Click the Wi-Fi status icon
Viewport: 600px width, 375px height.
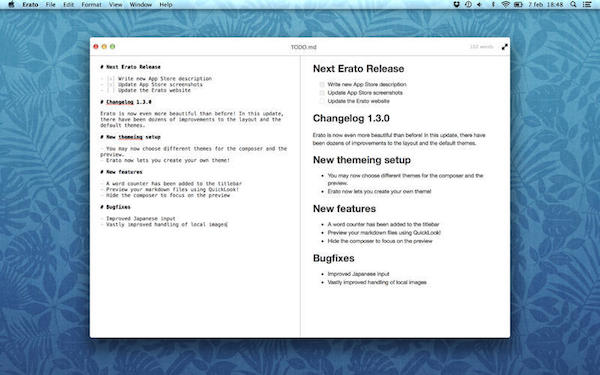click(x=505, y=5)
